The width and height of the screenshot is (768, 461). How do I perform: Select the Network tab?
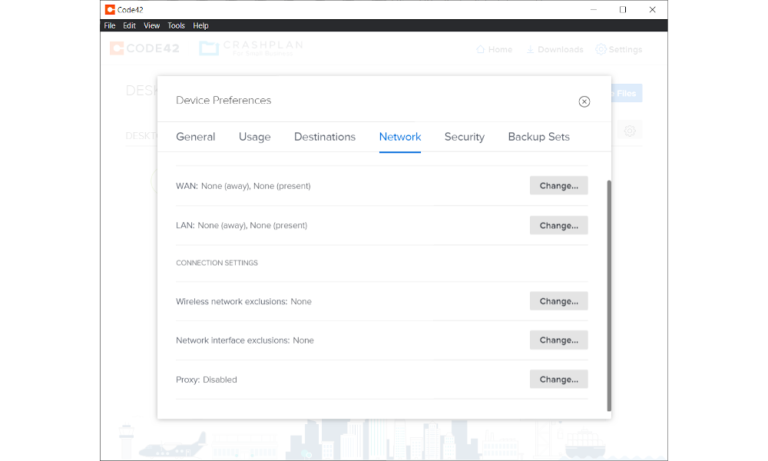pyautogui.click(x=400, y=137)
